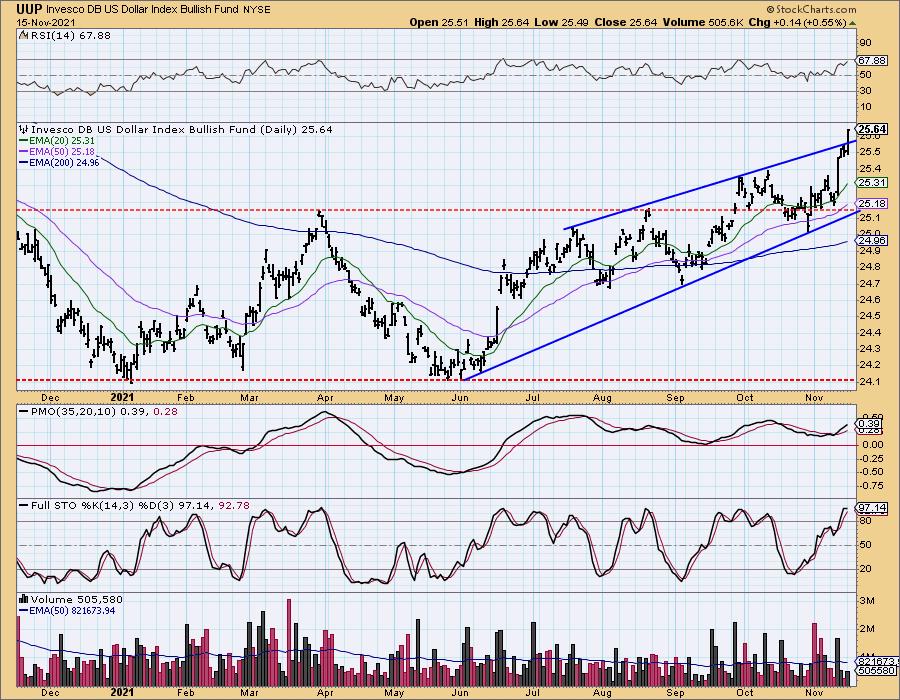Click the 3M volume axis label
The height and width of the screenshot is (700, 900).
tap(867, 601)
